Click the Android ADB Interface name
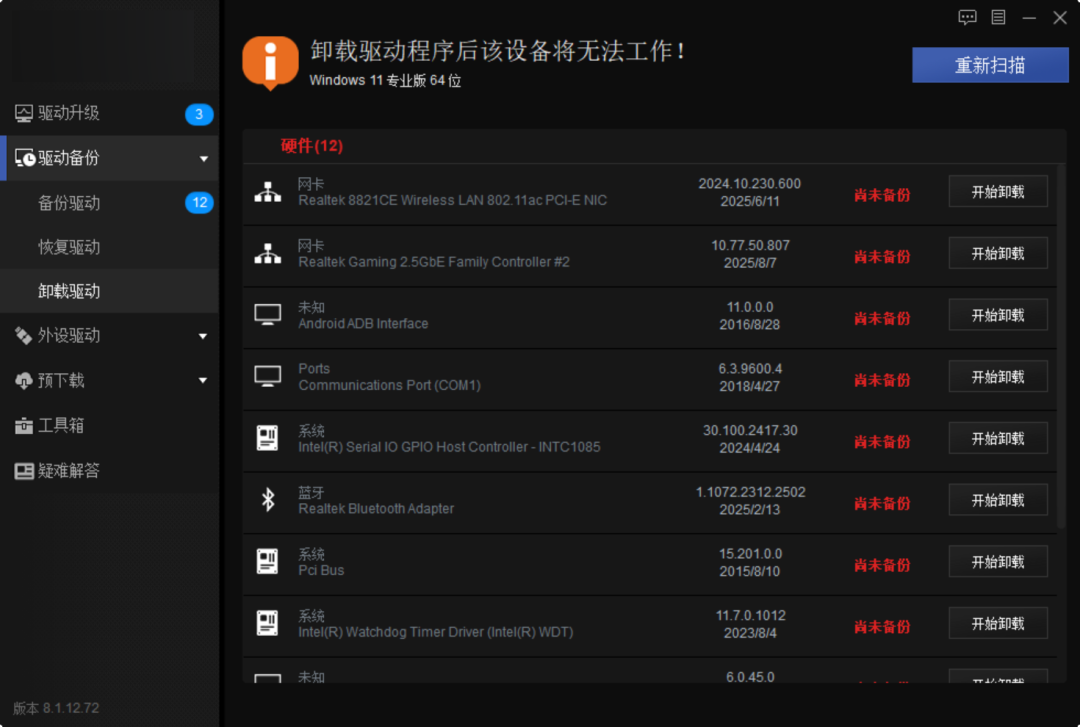 click(x=363, y=323)
